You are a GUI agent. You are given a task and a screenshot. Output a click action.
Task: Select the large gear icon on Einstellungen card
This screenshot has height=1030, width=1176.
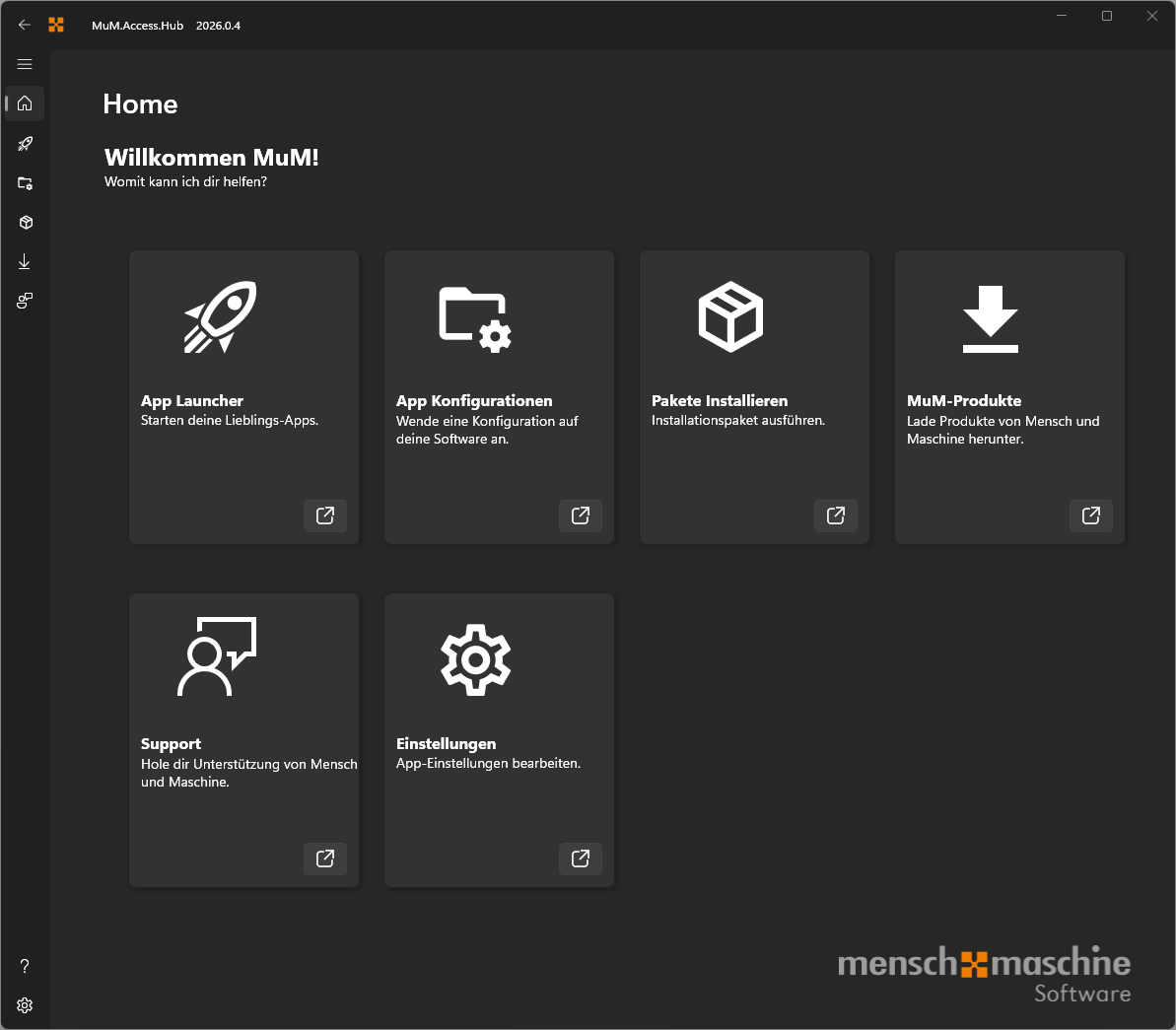point(475,660)
